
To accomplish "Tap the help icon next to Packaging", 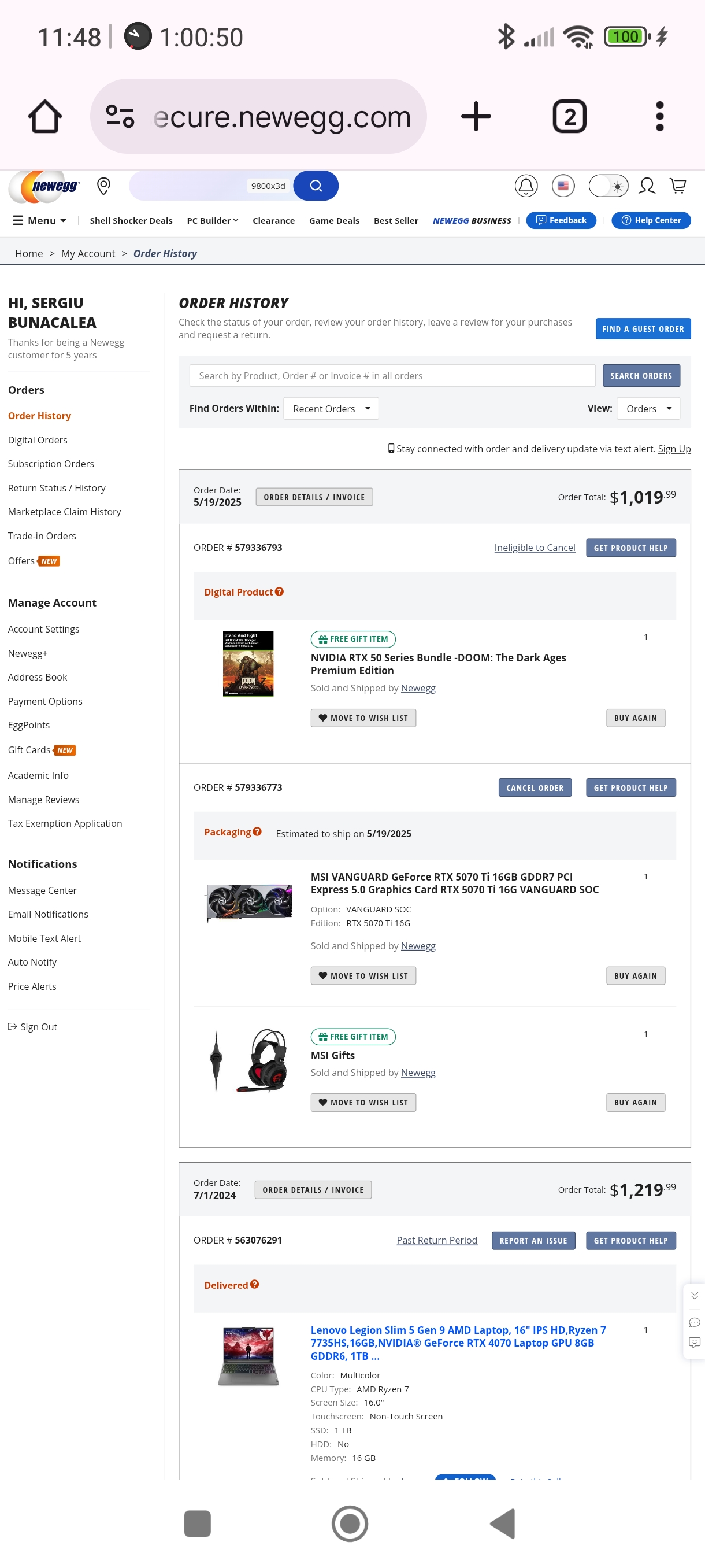I will pos(257,831).
